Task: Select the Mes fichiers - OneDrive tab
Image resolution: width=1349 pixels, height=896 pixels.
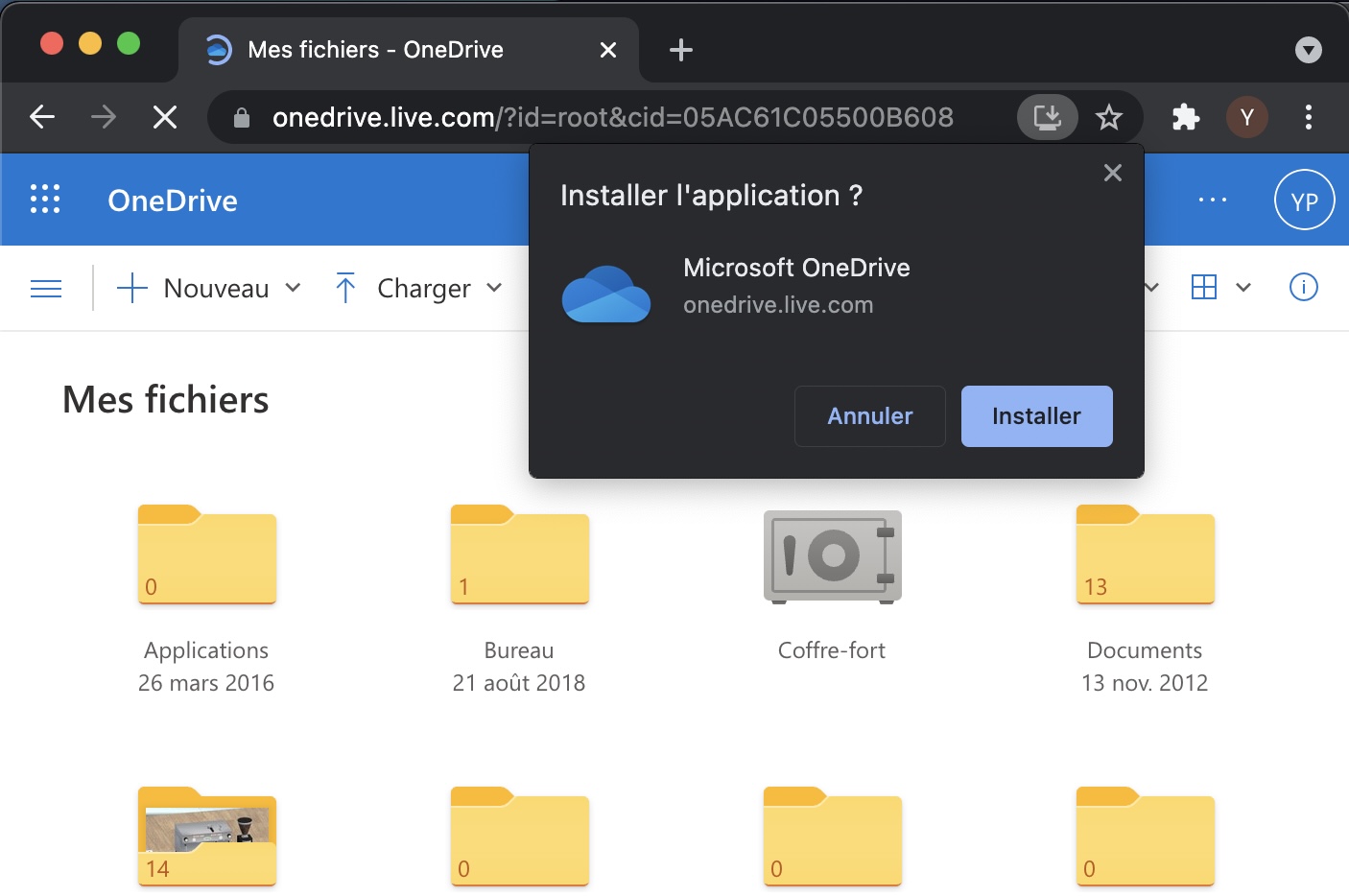Action: pyautogui.click(x=375, y=50)
